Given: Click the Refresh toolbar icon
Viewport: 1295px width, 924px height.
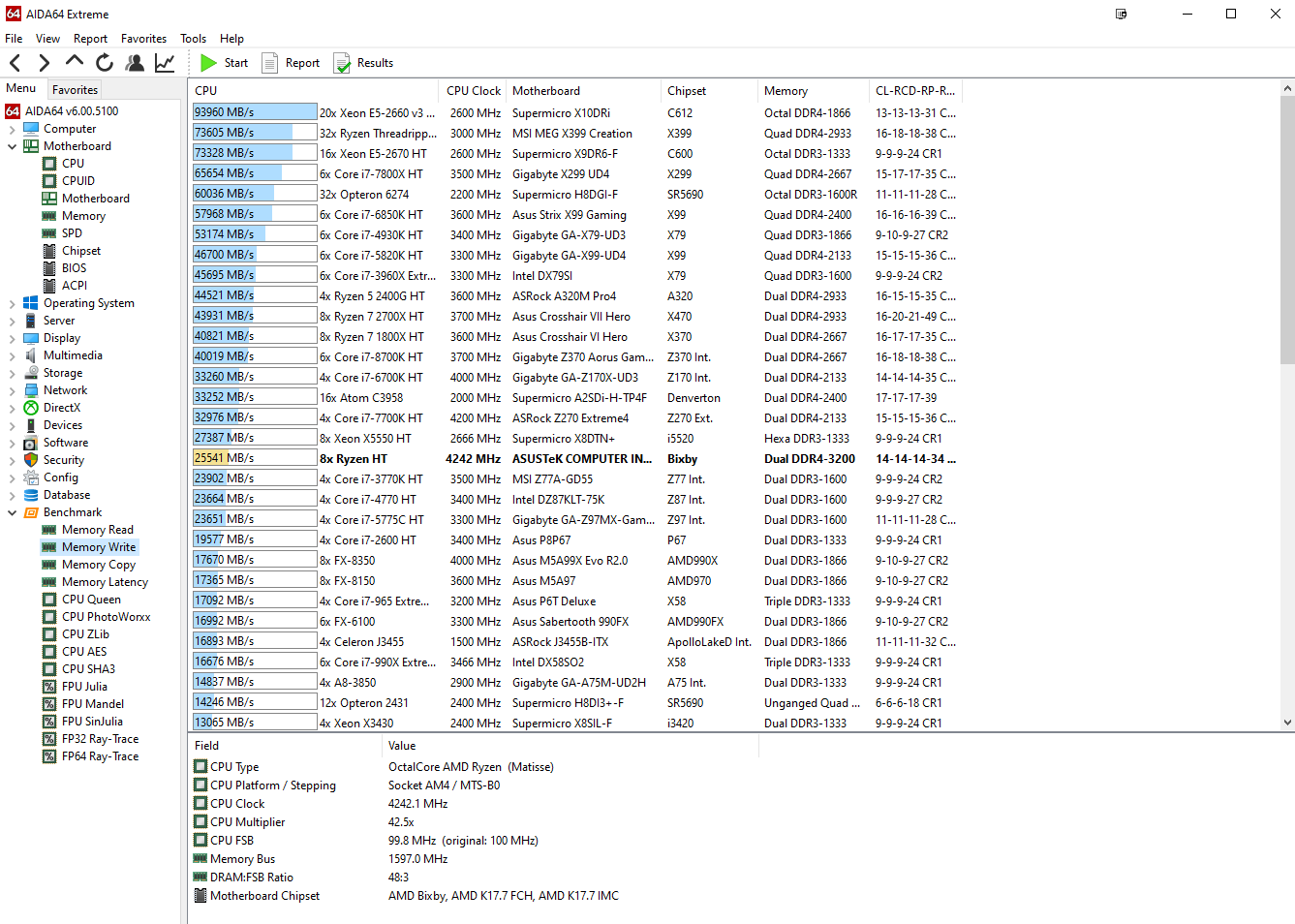Looking at the screenshot, I should click(105, 63).
